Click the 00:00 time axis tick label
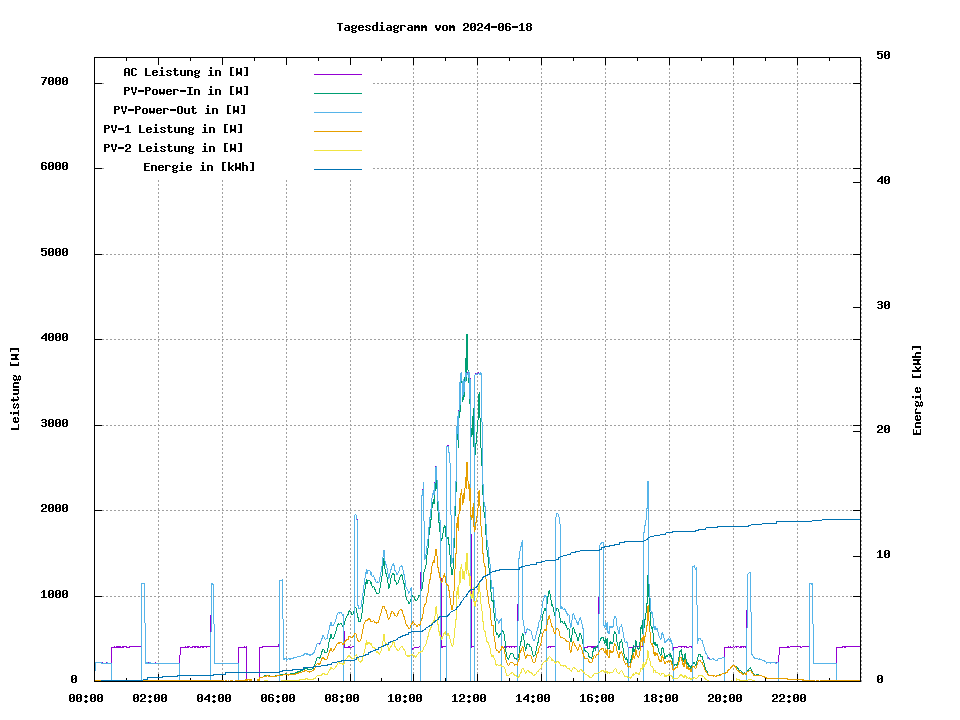The width and height of the screenshot is (960, 720). [x=85, y=698]
